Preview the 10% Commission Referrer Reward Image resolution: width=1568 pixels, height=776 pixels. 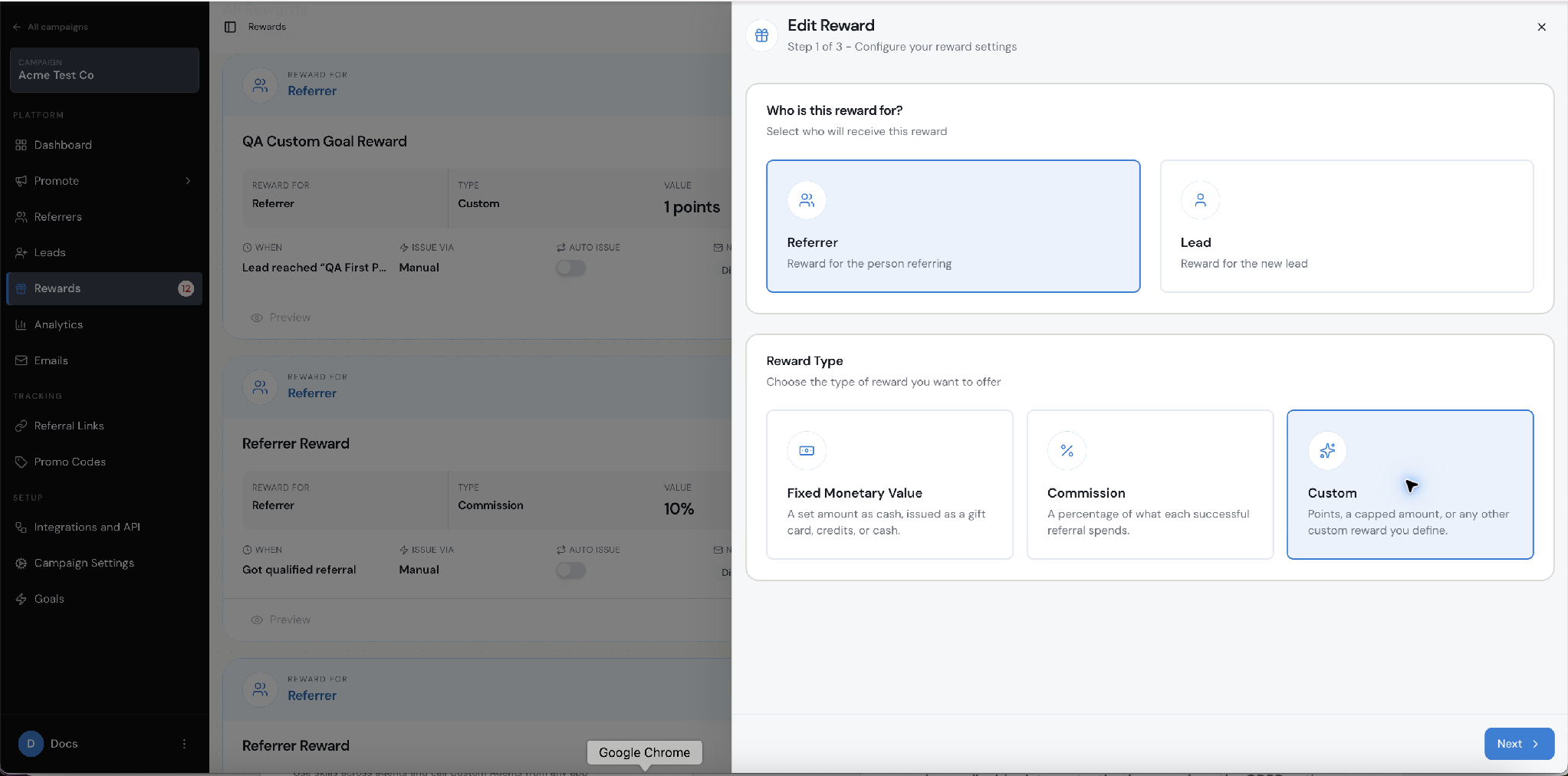(x=281, y=620)
